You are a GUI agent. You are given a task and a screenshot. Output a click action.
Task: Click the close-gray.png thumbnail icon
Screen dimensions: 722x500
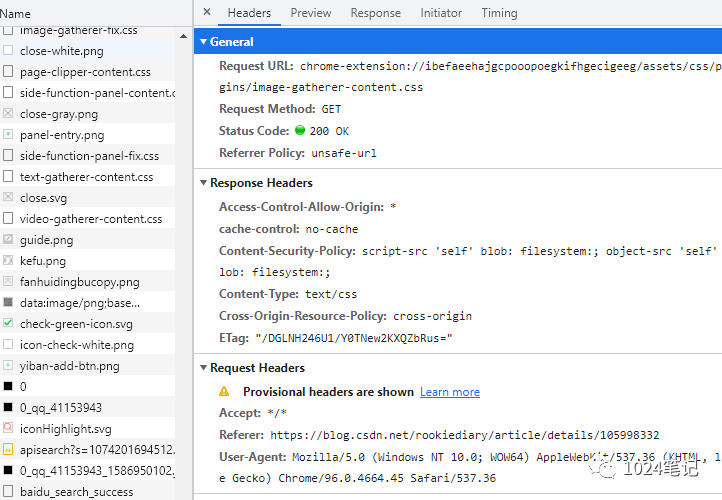8,114
